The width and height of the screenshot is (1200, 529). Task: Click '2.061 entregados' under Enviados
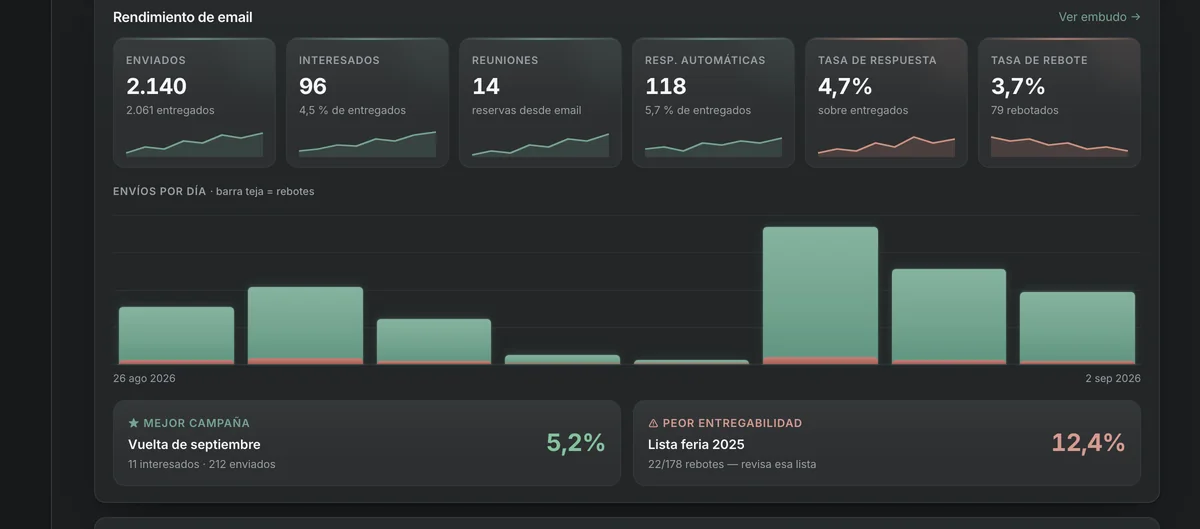(170, 110)
